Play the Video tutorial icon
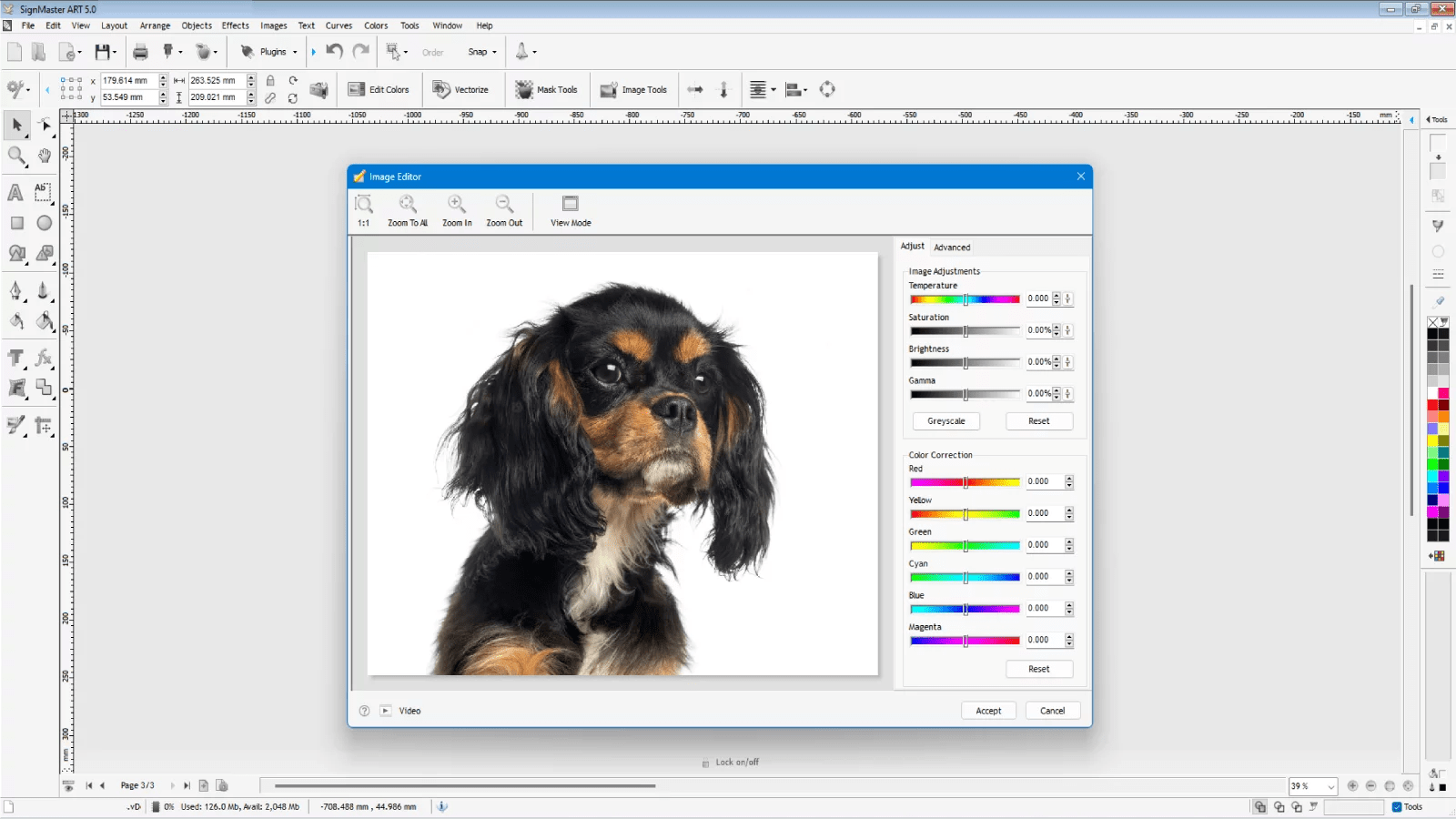Image resolution: width=1456 pixels, height=819 pixels. (x=386, y=711)
